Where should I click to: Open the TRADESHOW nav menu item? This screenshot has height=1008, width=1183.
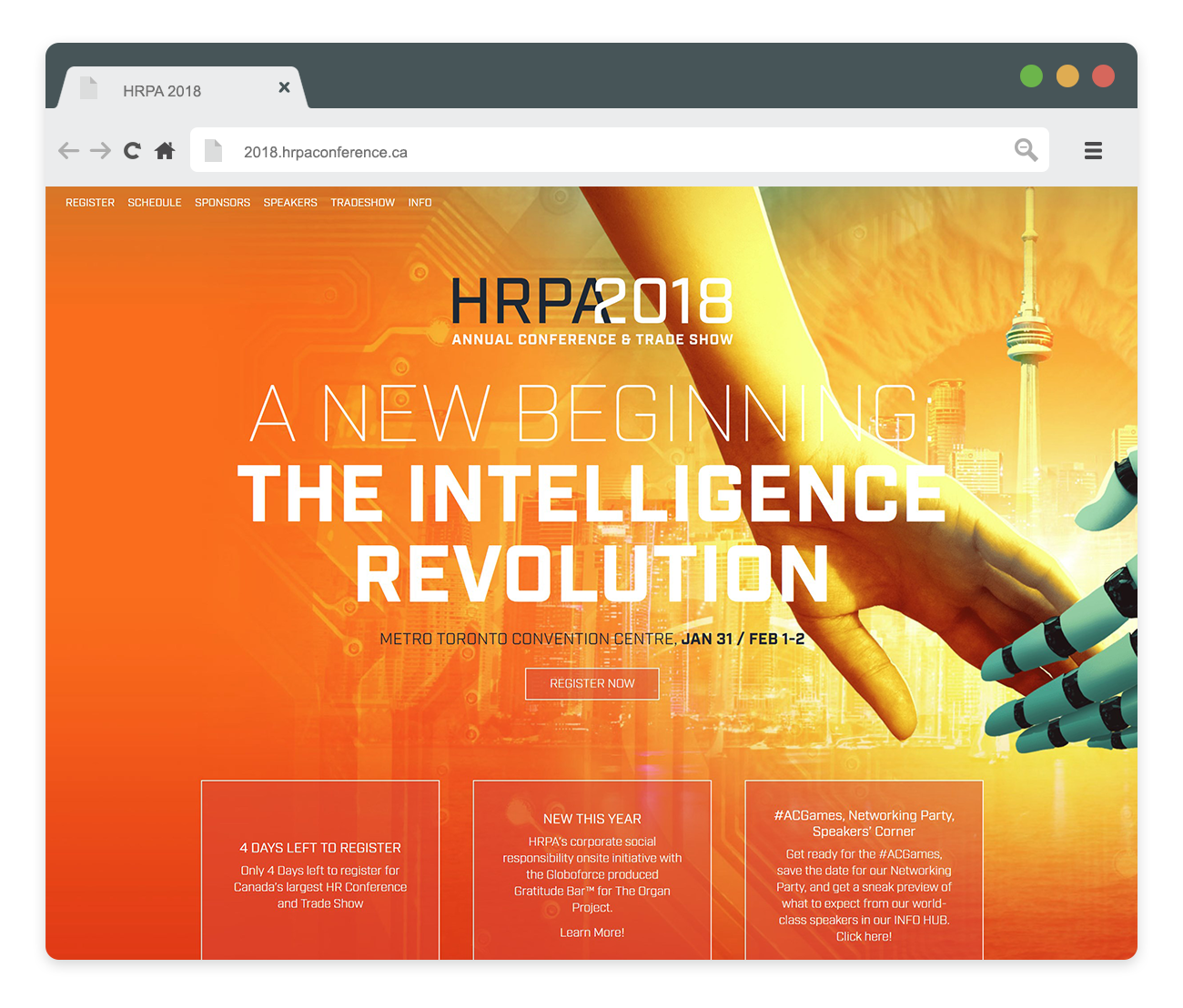[362, 203]
